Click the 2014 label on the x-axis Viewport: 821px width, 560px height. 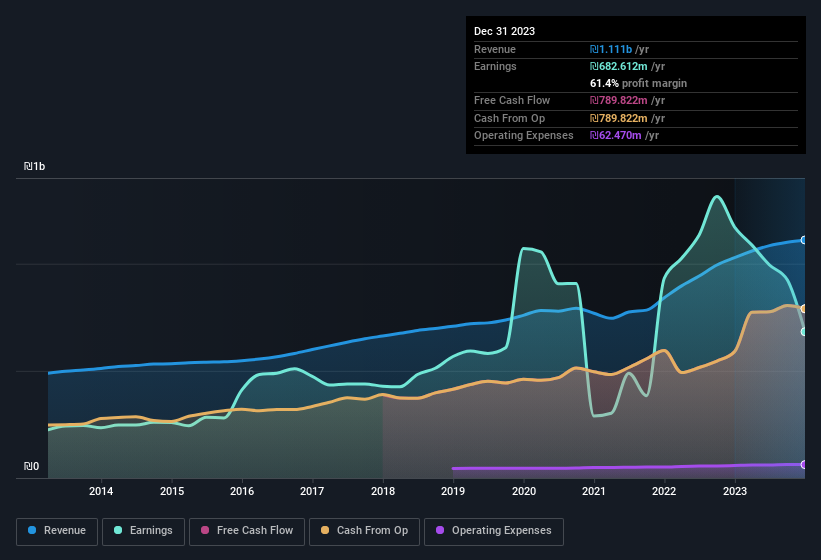coord(101,491)
